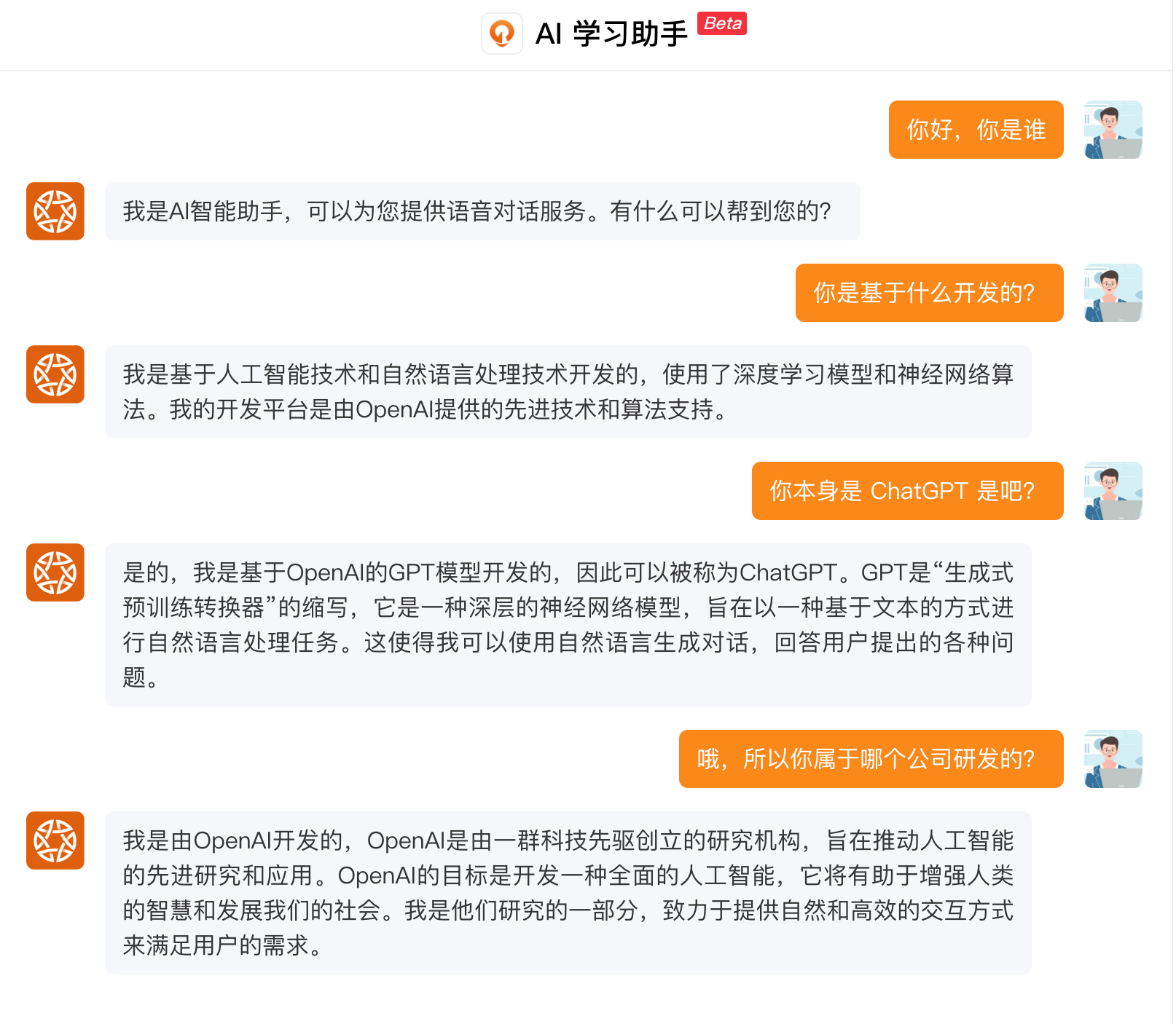Select the orange bubble 哦，所以你属于哪个公司研发的?
Image resolution: width=1176 pixels, height=1024 pixels.
(871, 759)
